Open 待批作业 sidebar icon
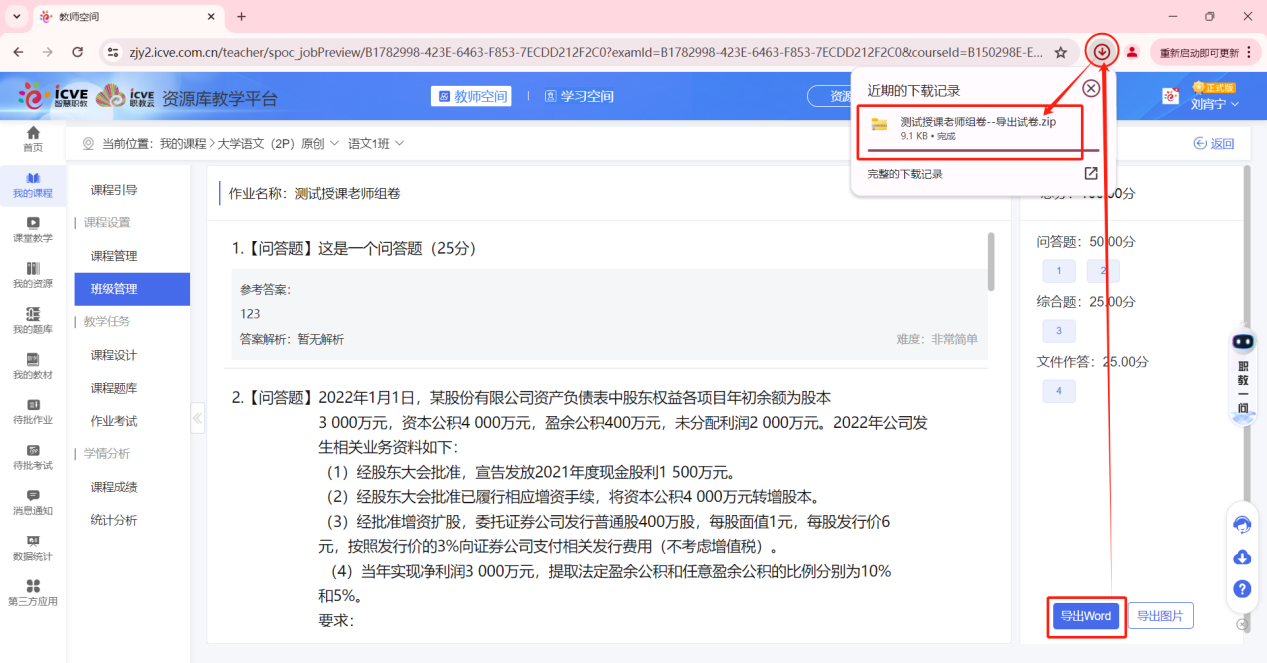Screen dimensions: 1267x663 coord(33,411)
